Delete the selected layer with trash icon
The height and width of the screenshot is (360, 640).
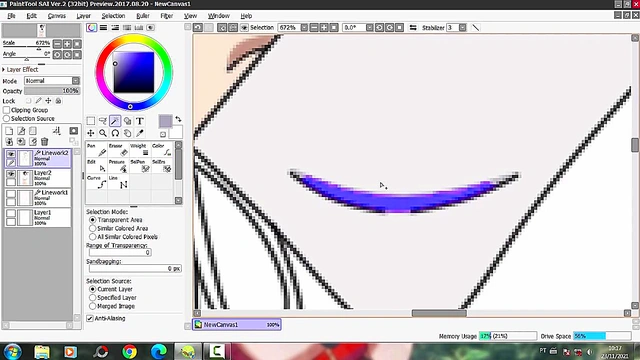44,142
